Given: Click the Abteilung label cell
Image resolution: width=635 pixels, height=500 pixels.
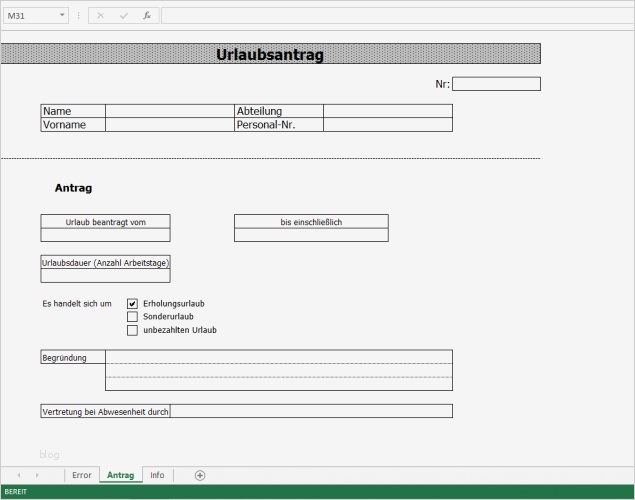Looking at the screenshot, I should click(279, 111).
